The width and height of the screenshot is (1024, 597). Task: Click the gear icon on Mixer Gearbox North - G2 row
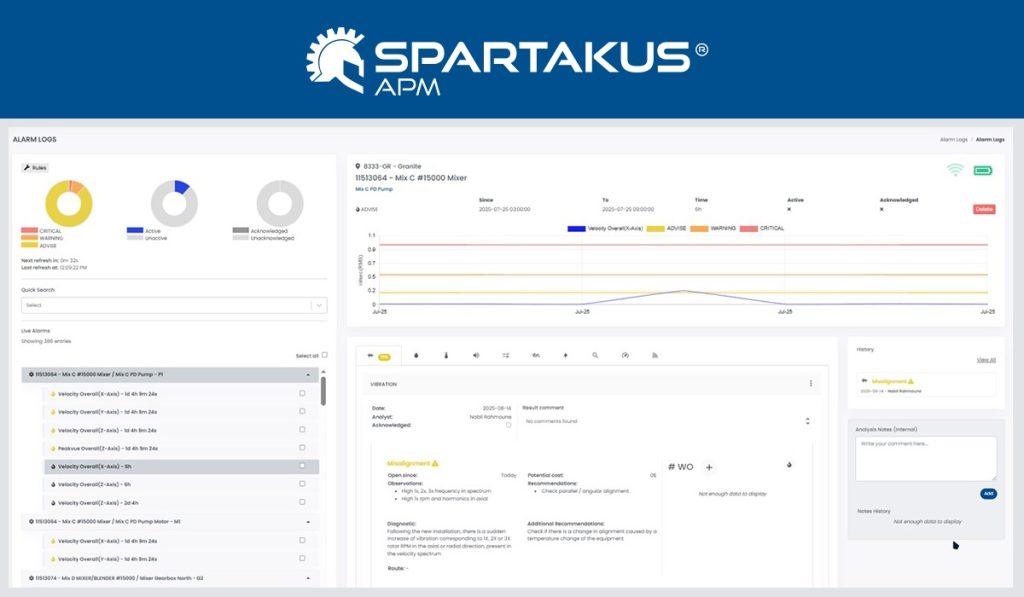point(31,579)
